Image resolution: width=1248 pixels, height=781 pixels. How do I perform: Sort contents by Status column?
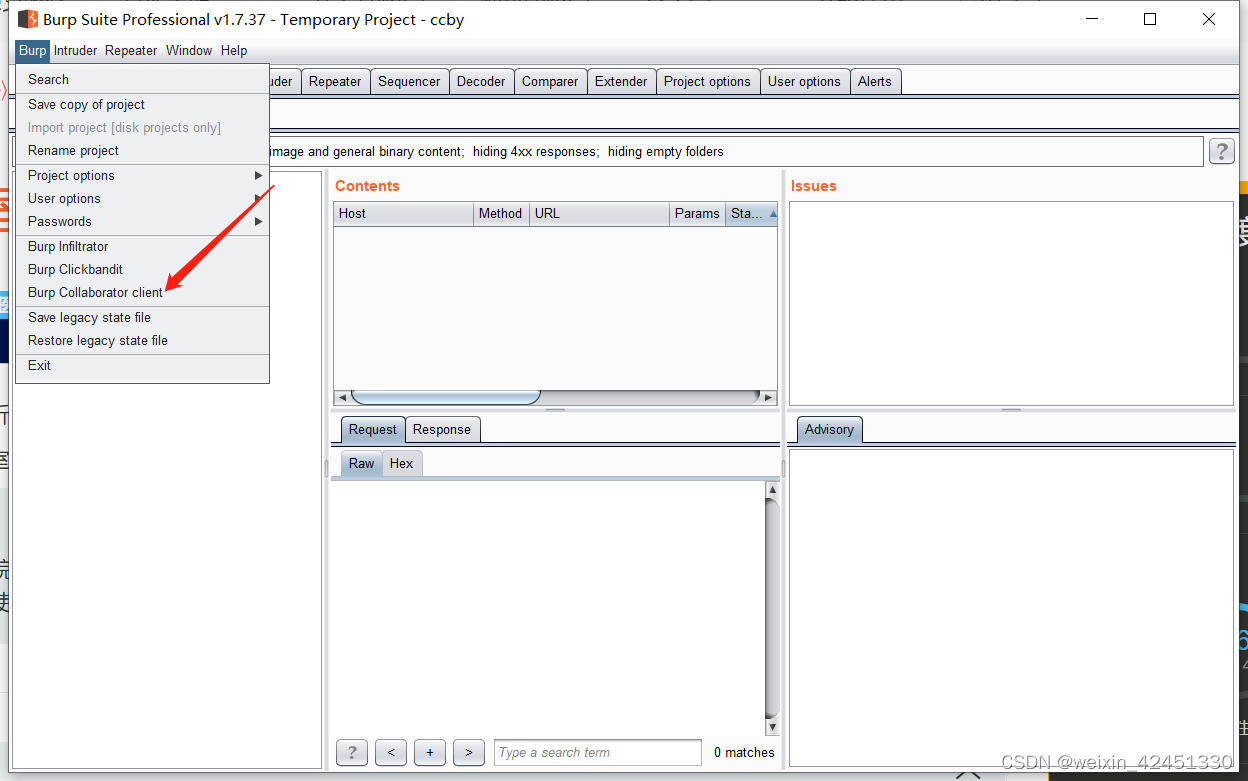752,213
